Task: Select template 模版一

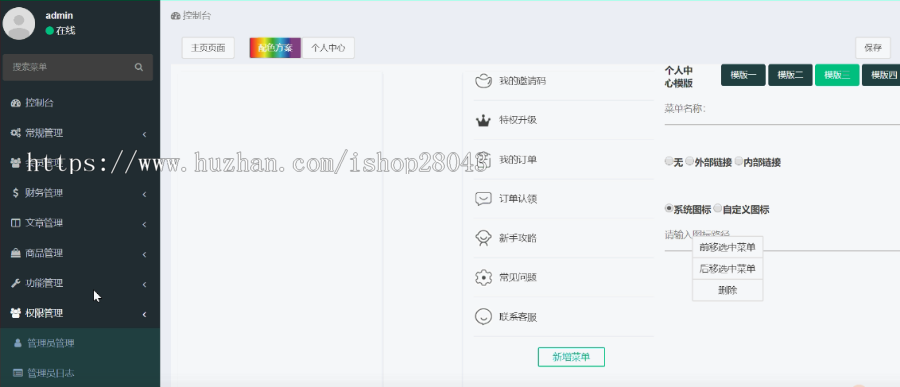Action: point(743,75)
